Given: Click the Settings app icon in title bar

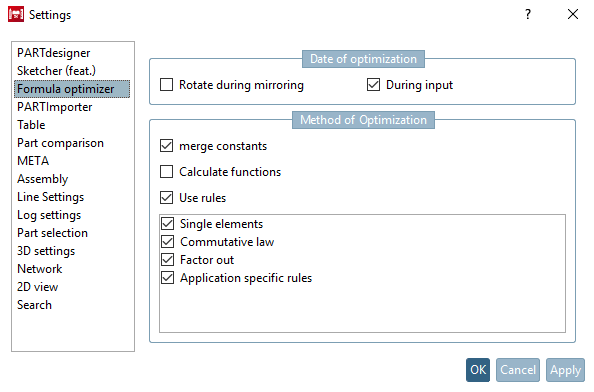Looking at the screenshot, I should click(x=16, y=14).
